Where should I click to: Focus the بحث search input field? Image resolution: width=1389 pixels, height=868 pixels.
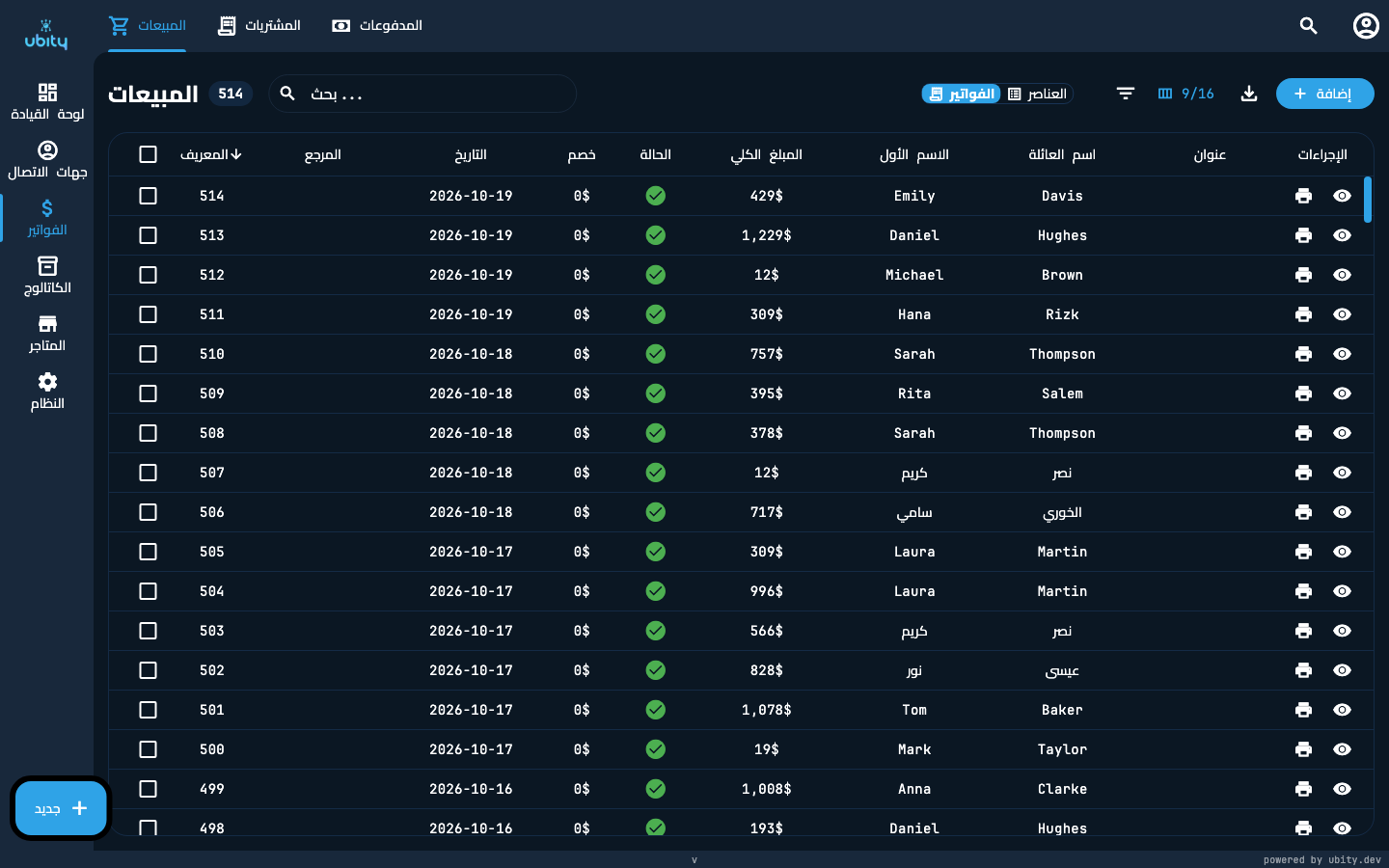[x=422, y=94]
